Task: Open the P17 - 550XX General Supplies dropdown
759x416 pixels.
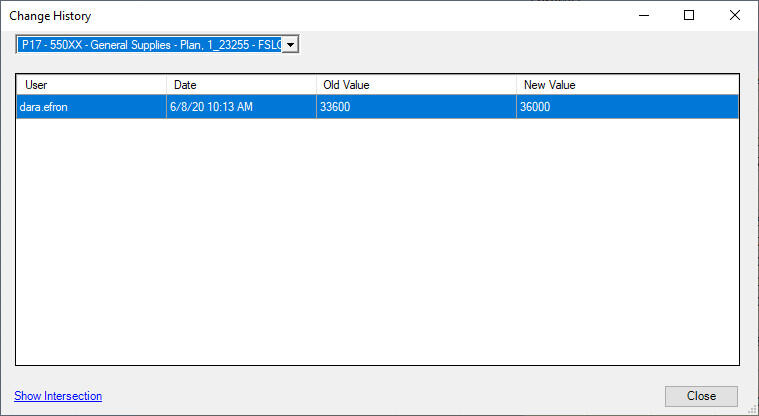Action: click(150, 44)
